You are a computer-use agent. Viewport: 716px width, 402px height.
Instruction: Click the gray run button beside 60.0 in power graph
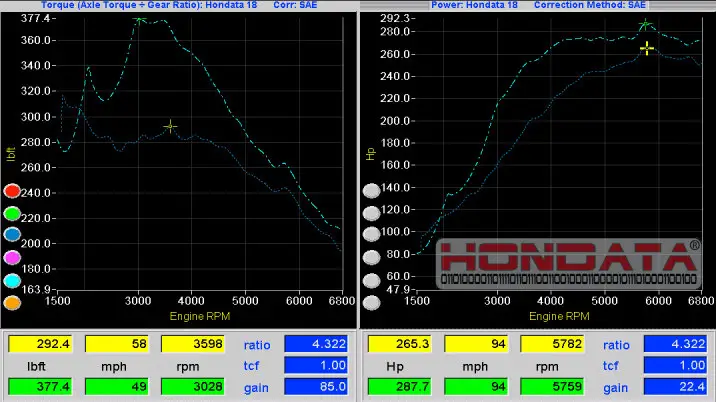pos(371,281)
